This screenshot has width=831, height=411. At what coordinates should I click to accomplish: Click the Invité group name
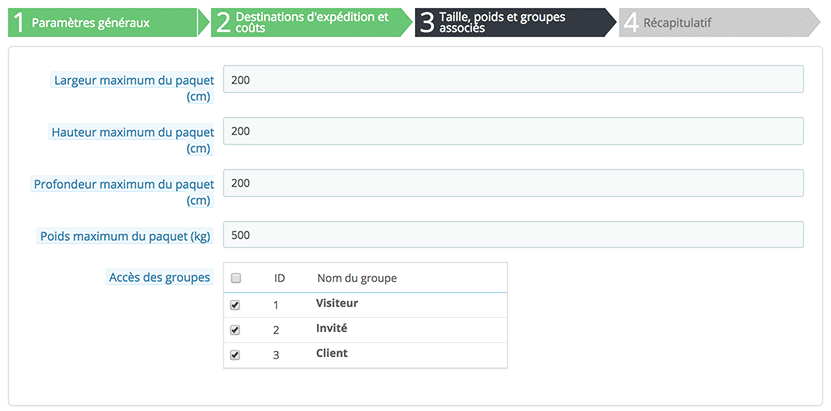pyautogui.click(x=331, y=328)
